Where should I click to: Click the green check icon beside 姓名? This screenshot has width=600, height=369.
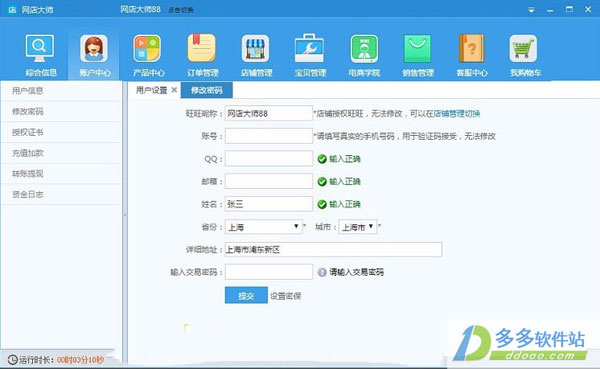(322, 204)
